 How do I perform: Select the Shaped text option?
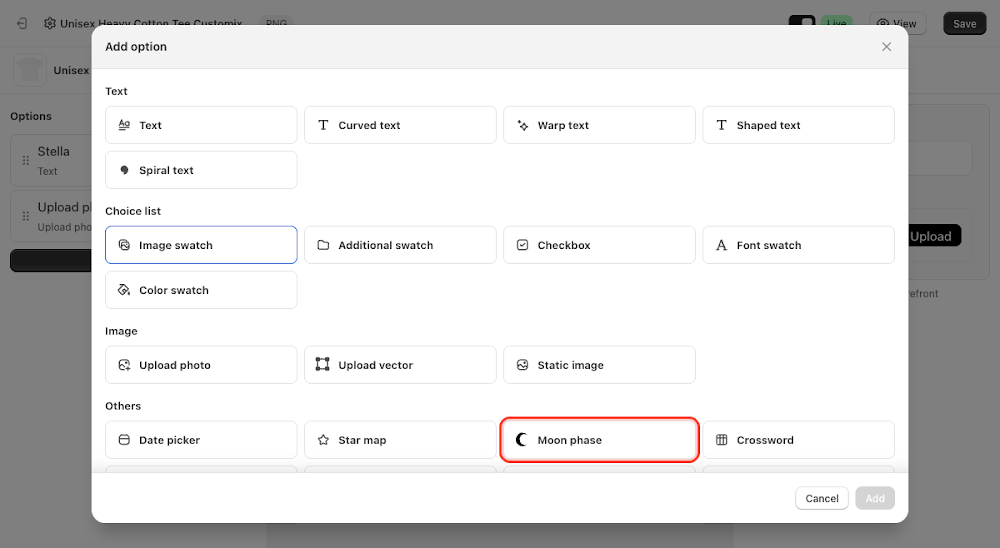point(798,125)
